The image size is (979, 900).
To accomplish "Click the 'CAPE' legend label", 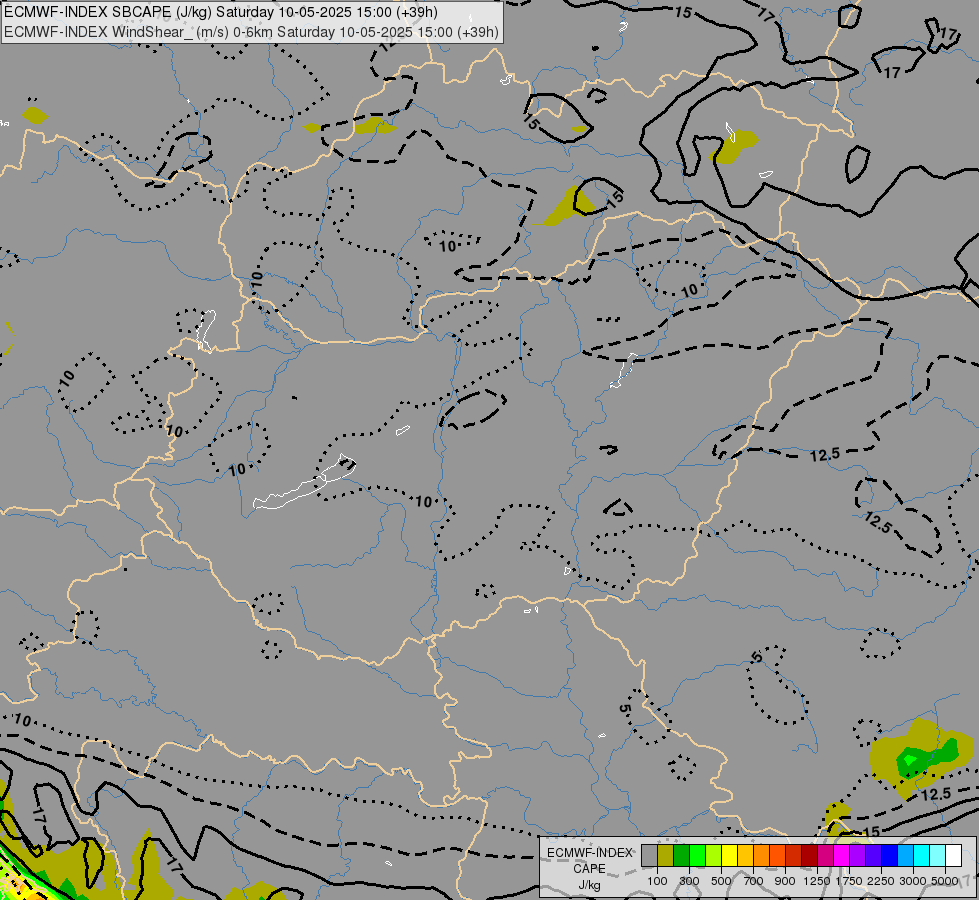I will coord(589,869).
